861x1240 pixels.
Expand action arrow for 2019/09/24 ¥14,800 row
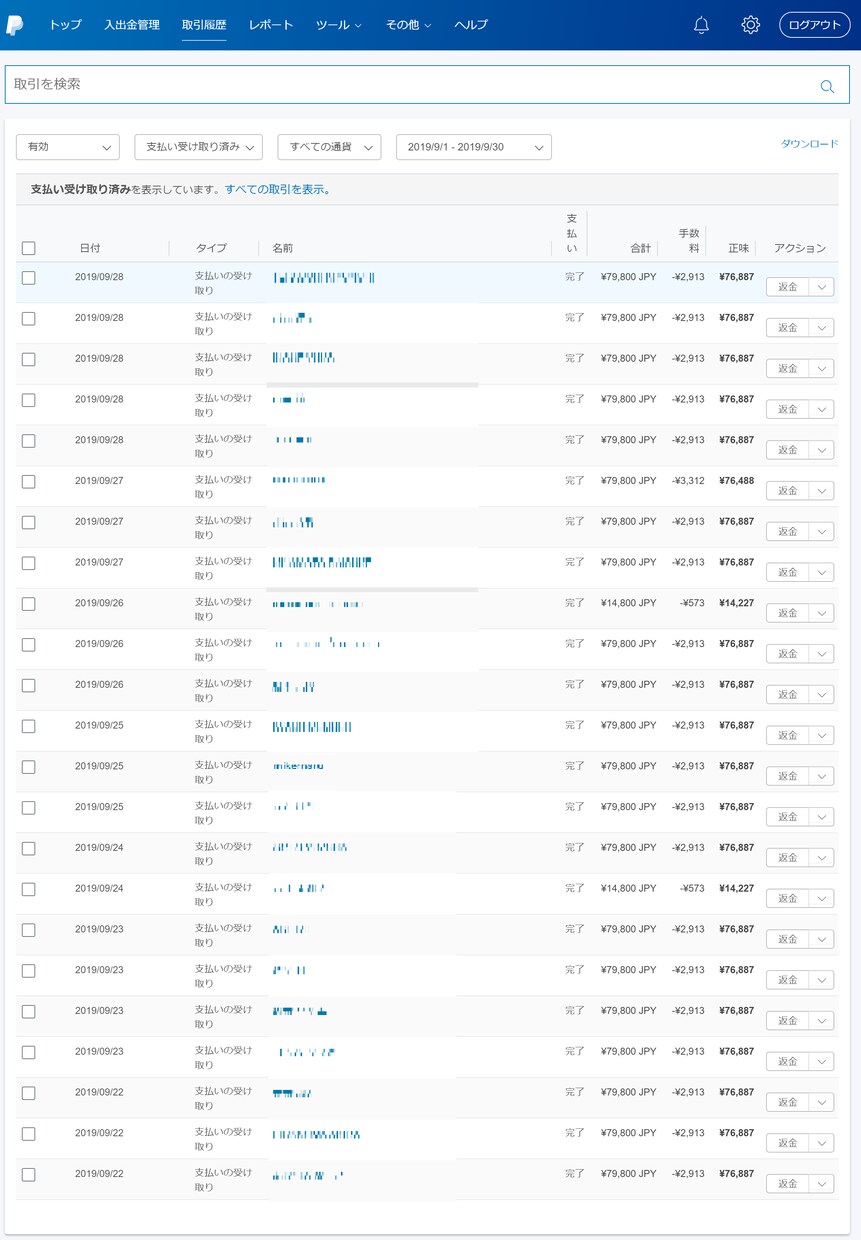pyautogui.click(x=821, y=899)
